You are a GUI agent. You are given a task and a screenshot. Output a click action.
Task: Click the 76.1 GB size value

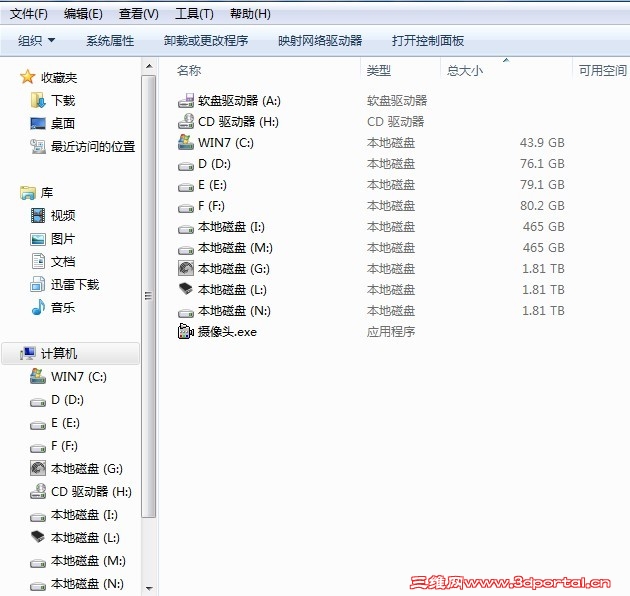542,164
